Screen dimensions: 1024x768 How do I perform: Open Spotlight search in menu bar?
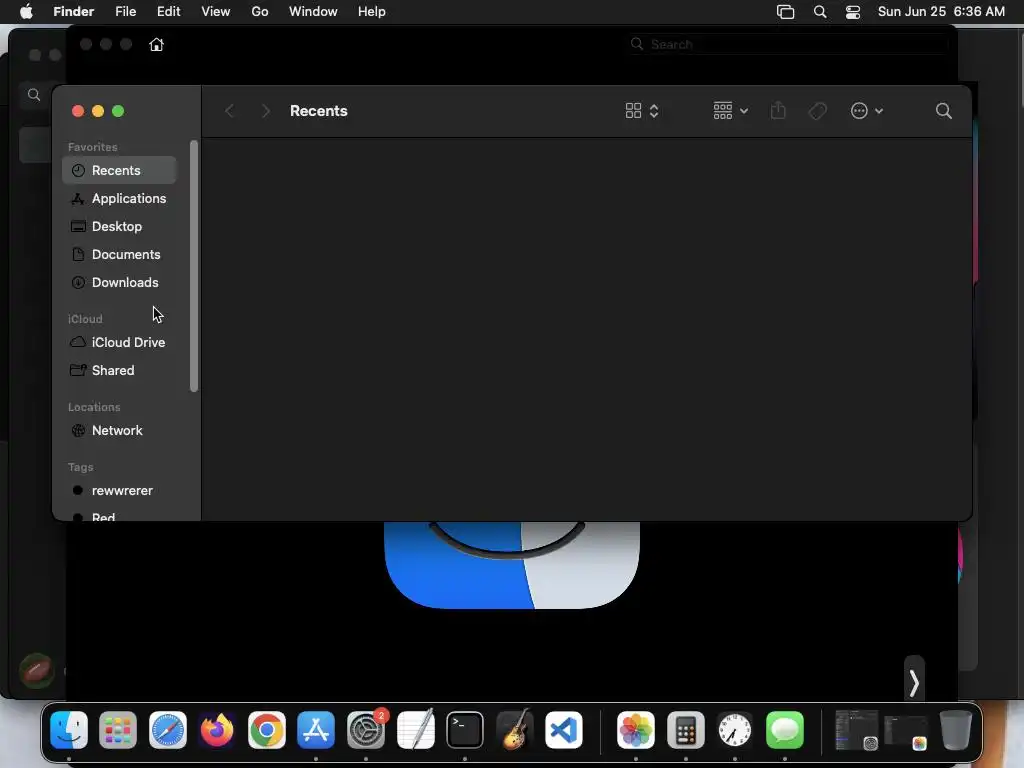820,12
